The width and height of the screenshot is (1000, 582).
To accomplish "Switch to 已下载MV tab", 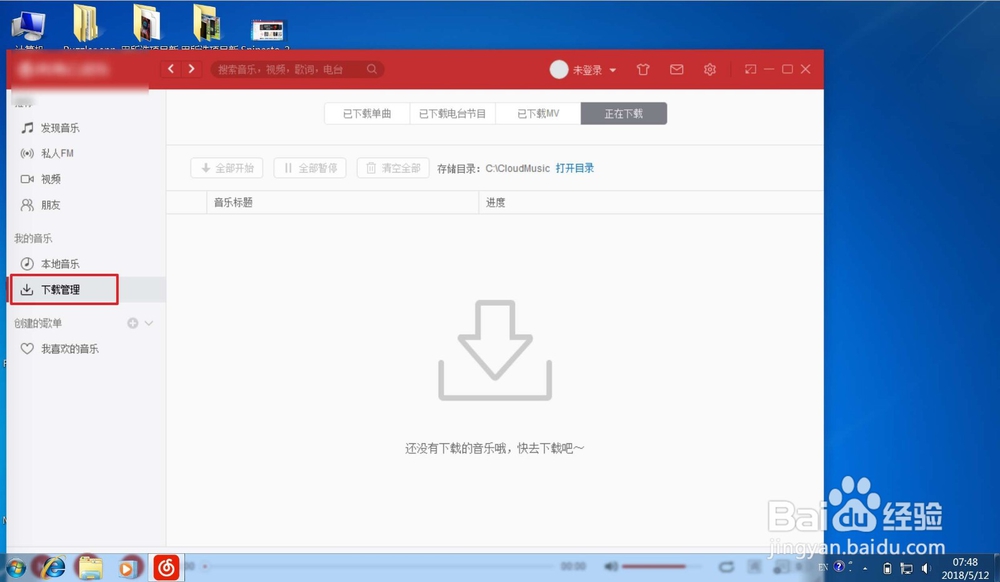I will pyautogui.click(x=538, y=113).
